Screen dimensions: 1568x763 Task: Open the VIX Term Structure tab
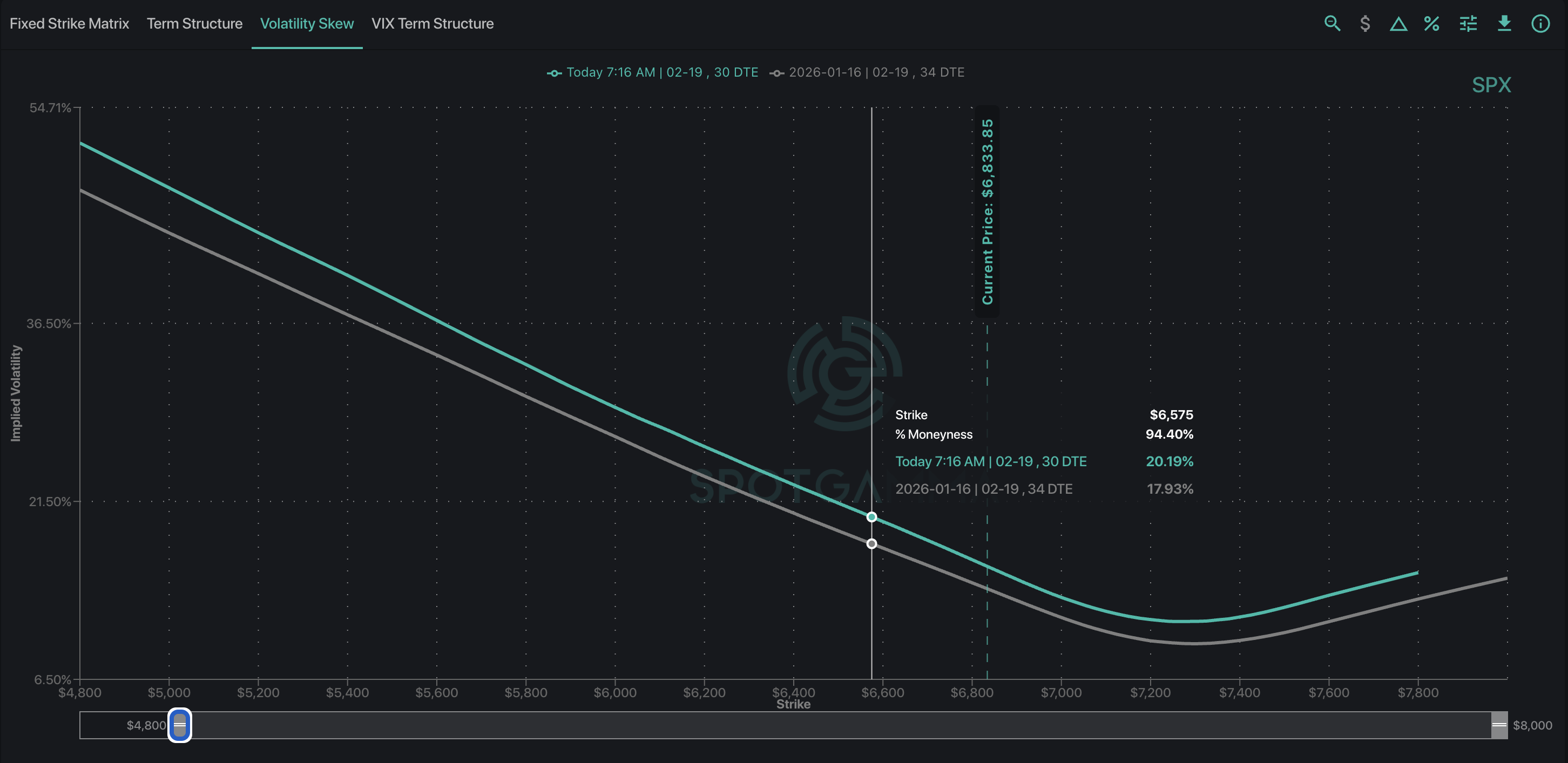(x=432, y=24)
